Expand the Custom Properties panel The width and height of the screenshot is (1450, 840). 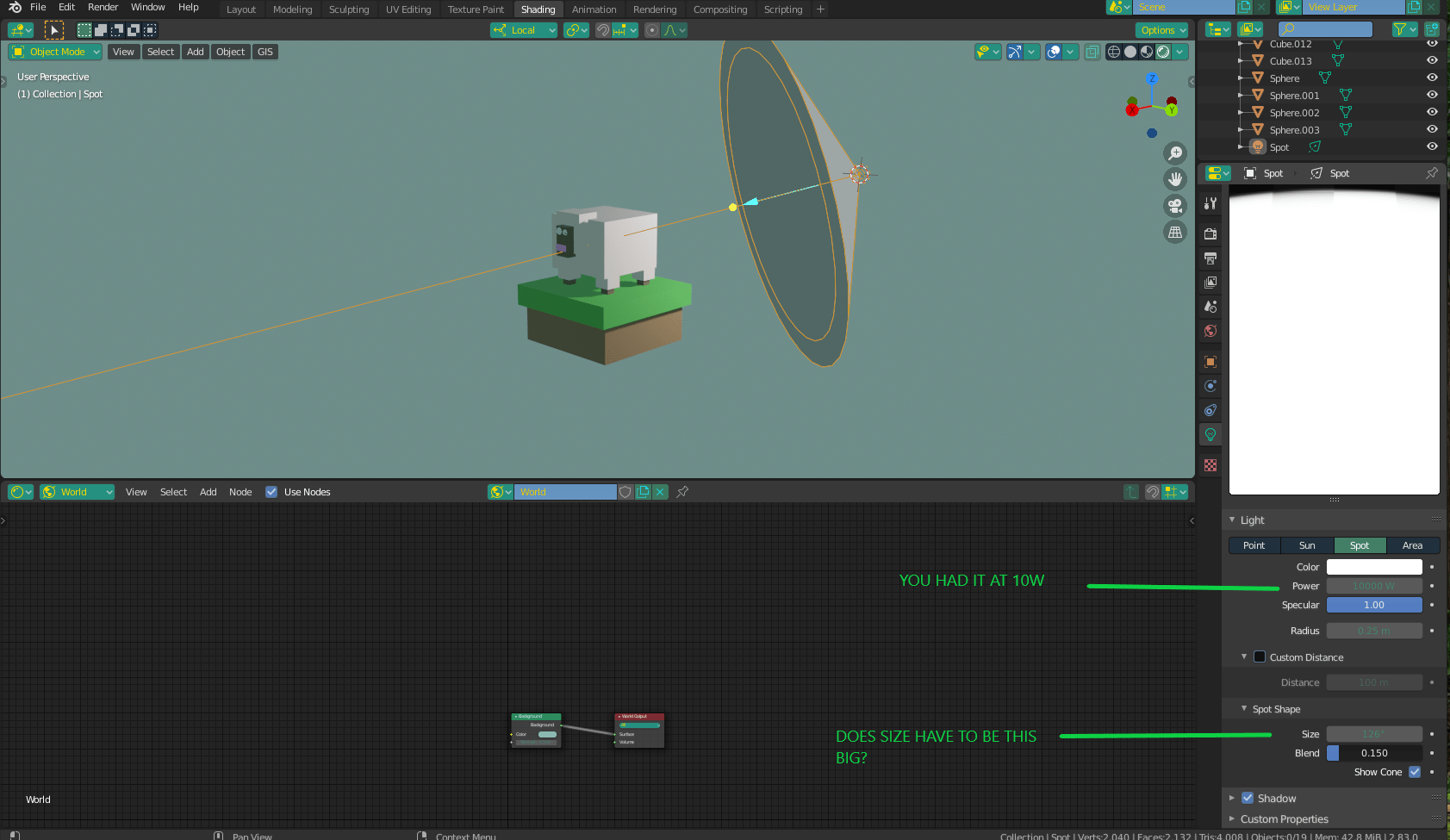tap(1232, 818)
